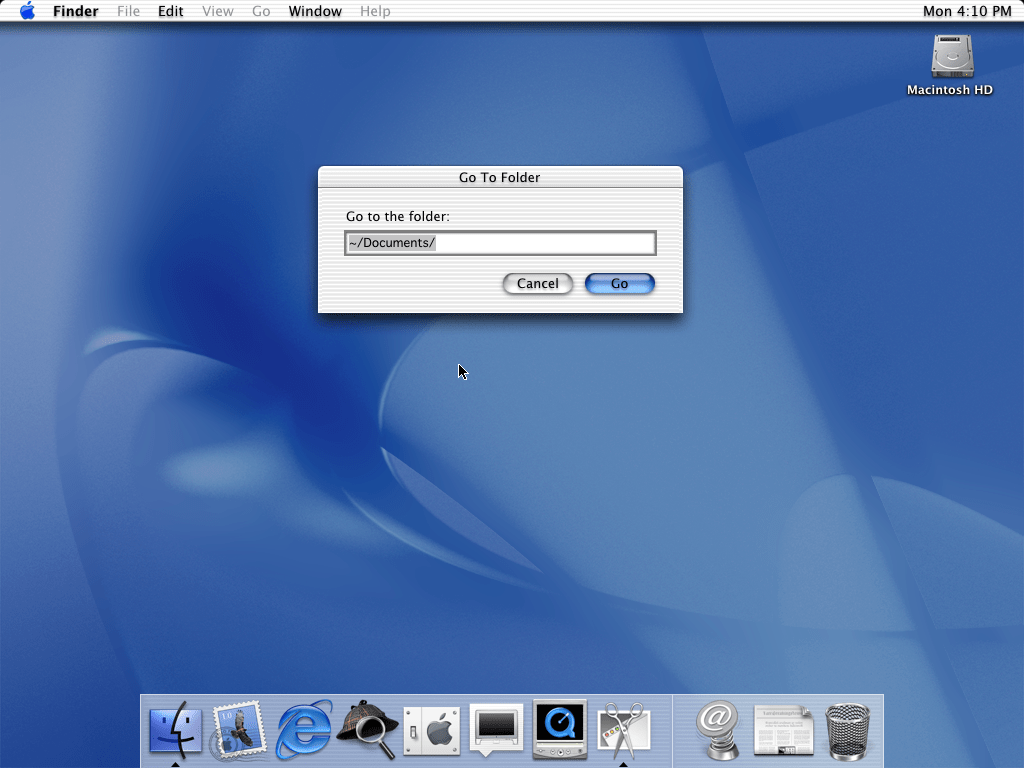The width and height of the screenshot is (1024, 768).
Task: Click the menu bar clock Mon 4:10 PM
Action: [x=967, y=11]
